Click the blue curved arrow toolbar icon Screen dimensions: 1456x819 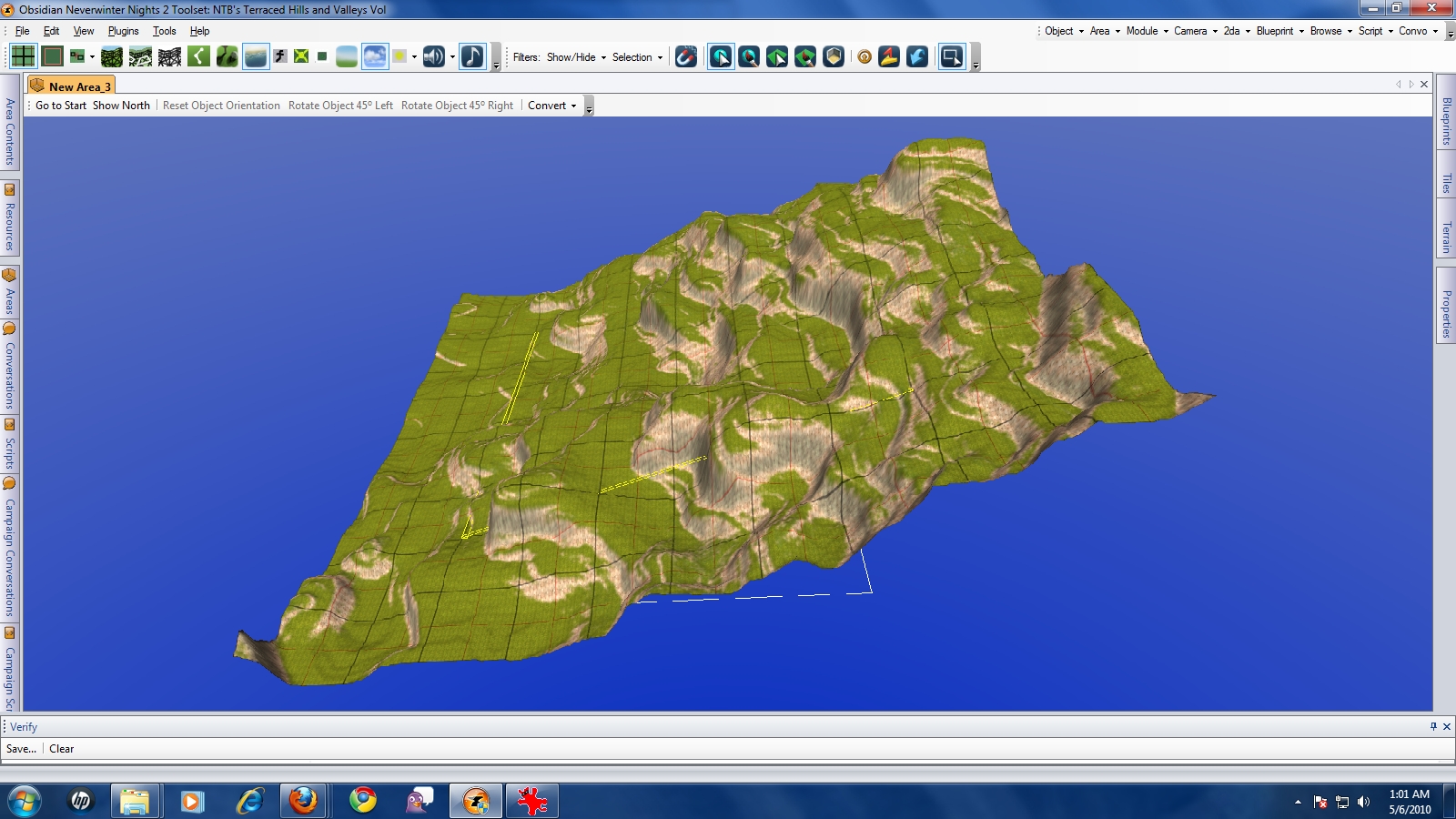point(917,57)
